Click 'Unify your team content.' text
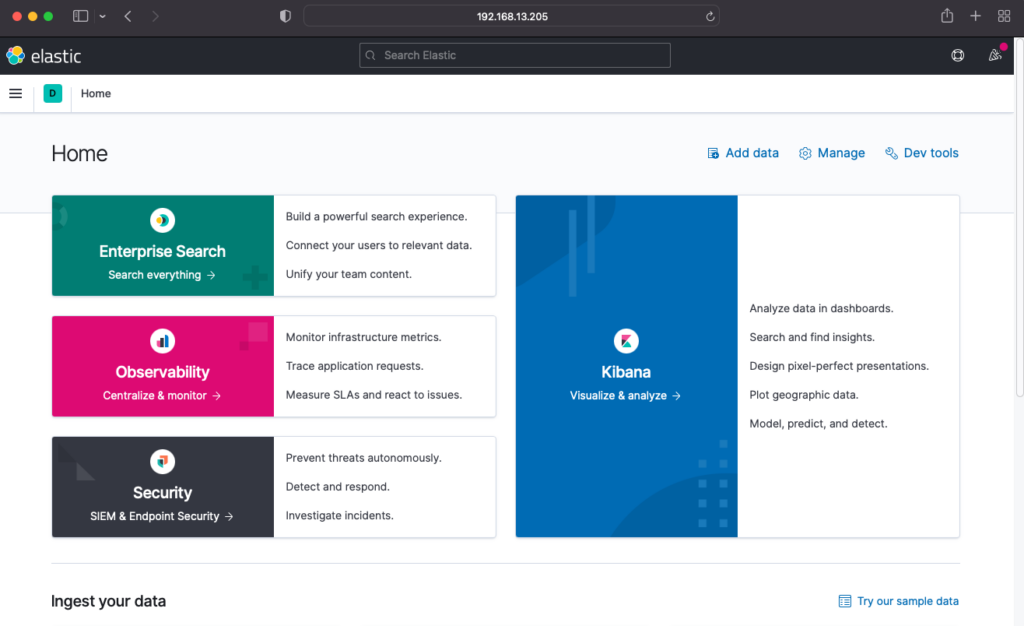The image size is (1024, 626). (x=349, y=274)
